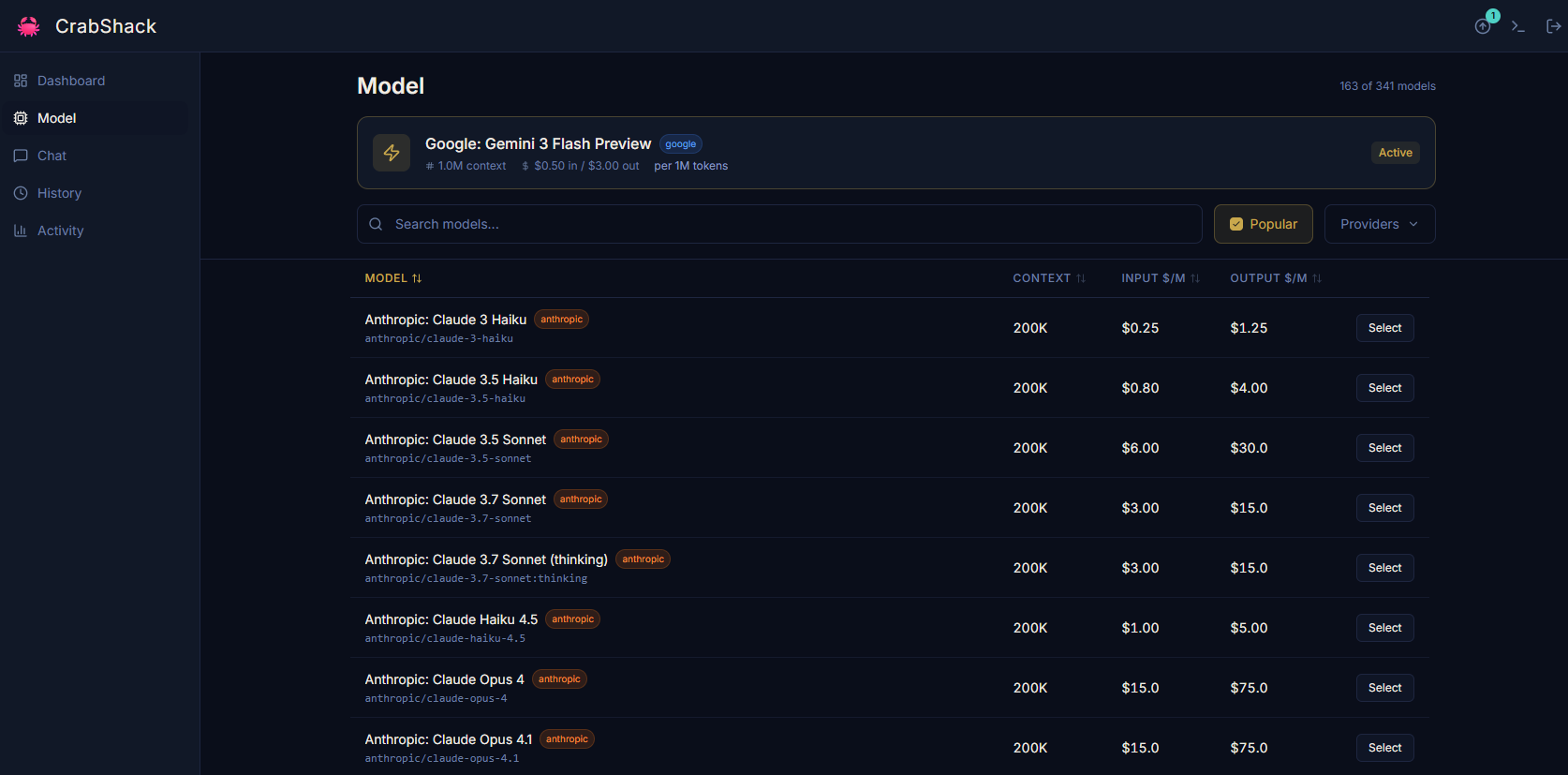Go to Dashboard page

(94, 81)
